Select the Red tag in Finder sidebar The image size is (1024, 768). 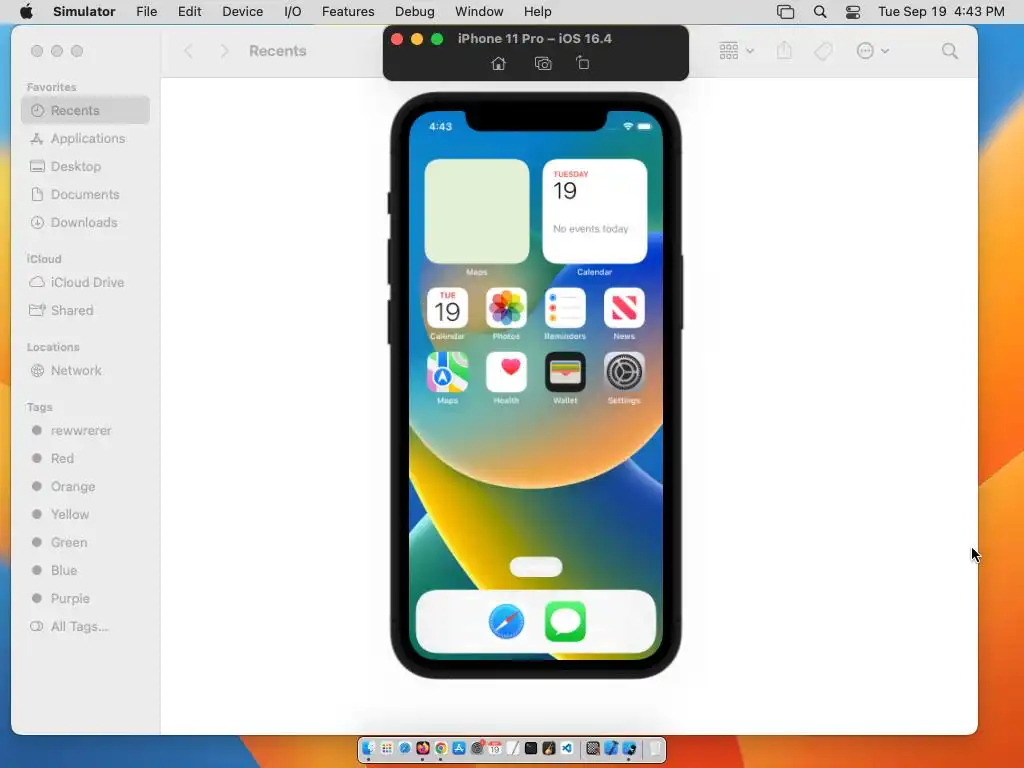(x=85, y=458)
